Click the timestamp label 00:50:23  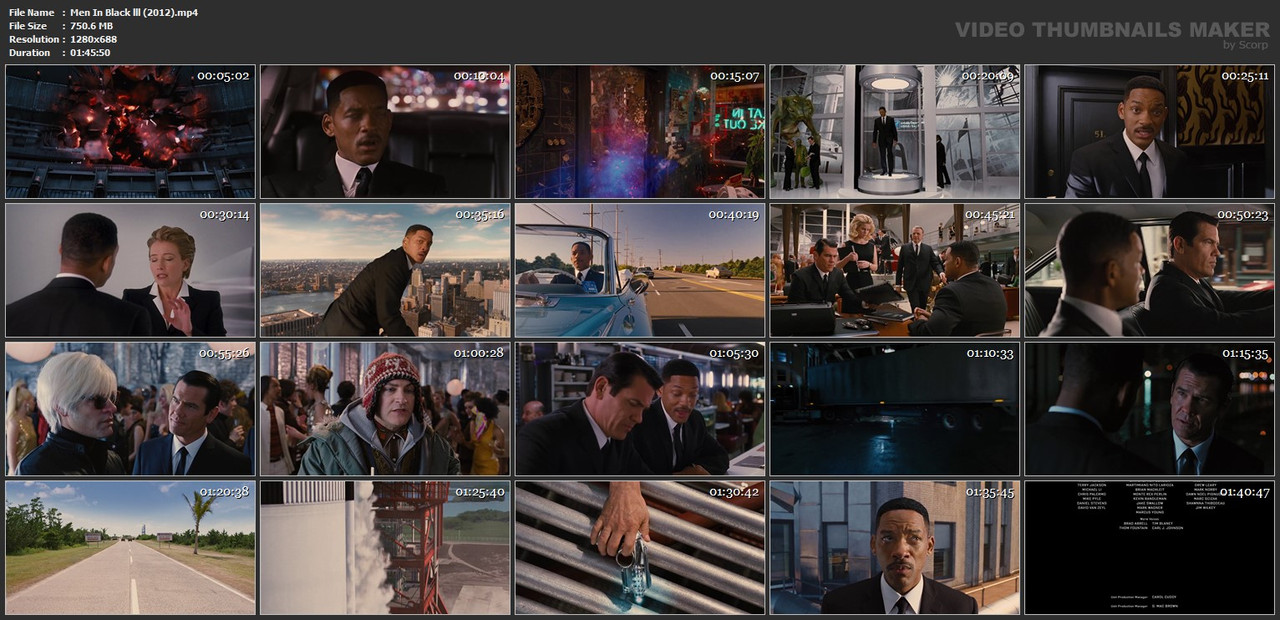pyautogui.click(x=1244, y=215)
